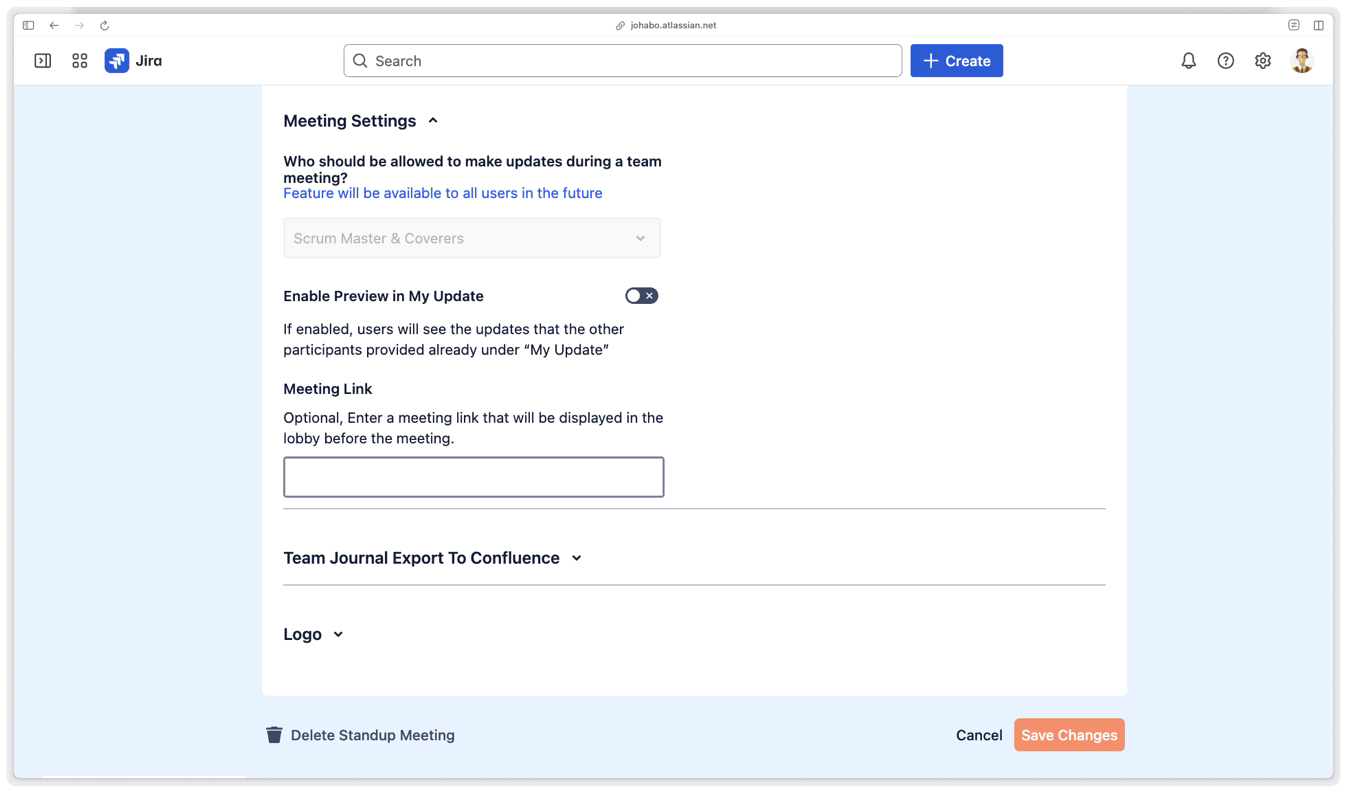Image resolution: width=1347 pixels, height=792 pixels.
Task: Enable Preview in My Update toggle
Action: click(x=641, y=296)
